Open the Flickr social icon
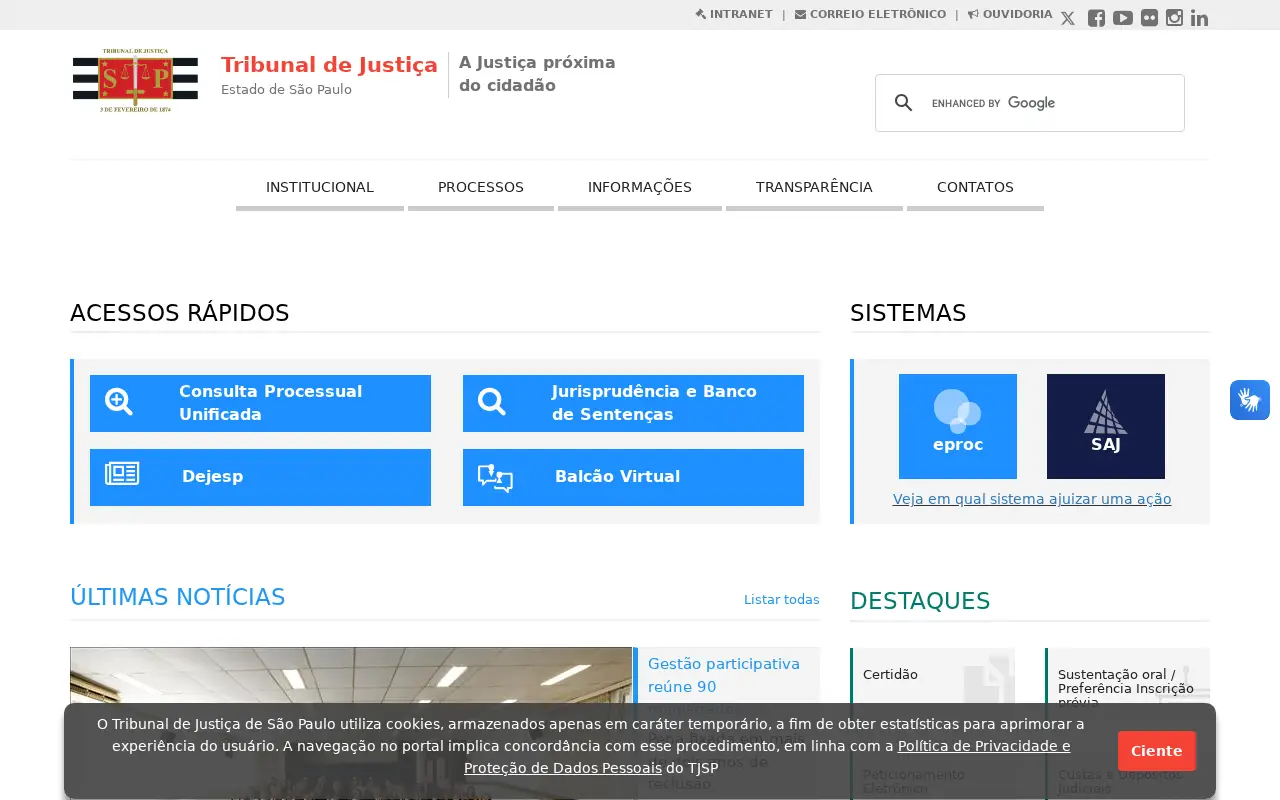Screen dimensions: 1280x800 pos(1150,18)
